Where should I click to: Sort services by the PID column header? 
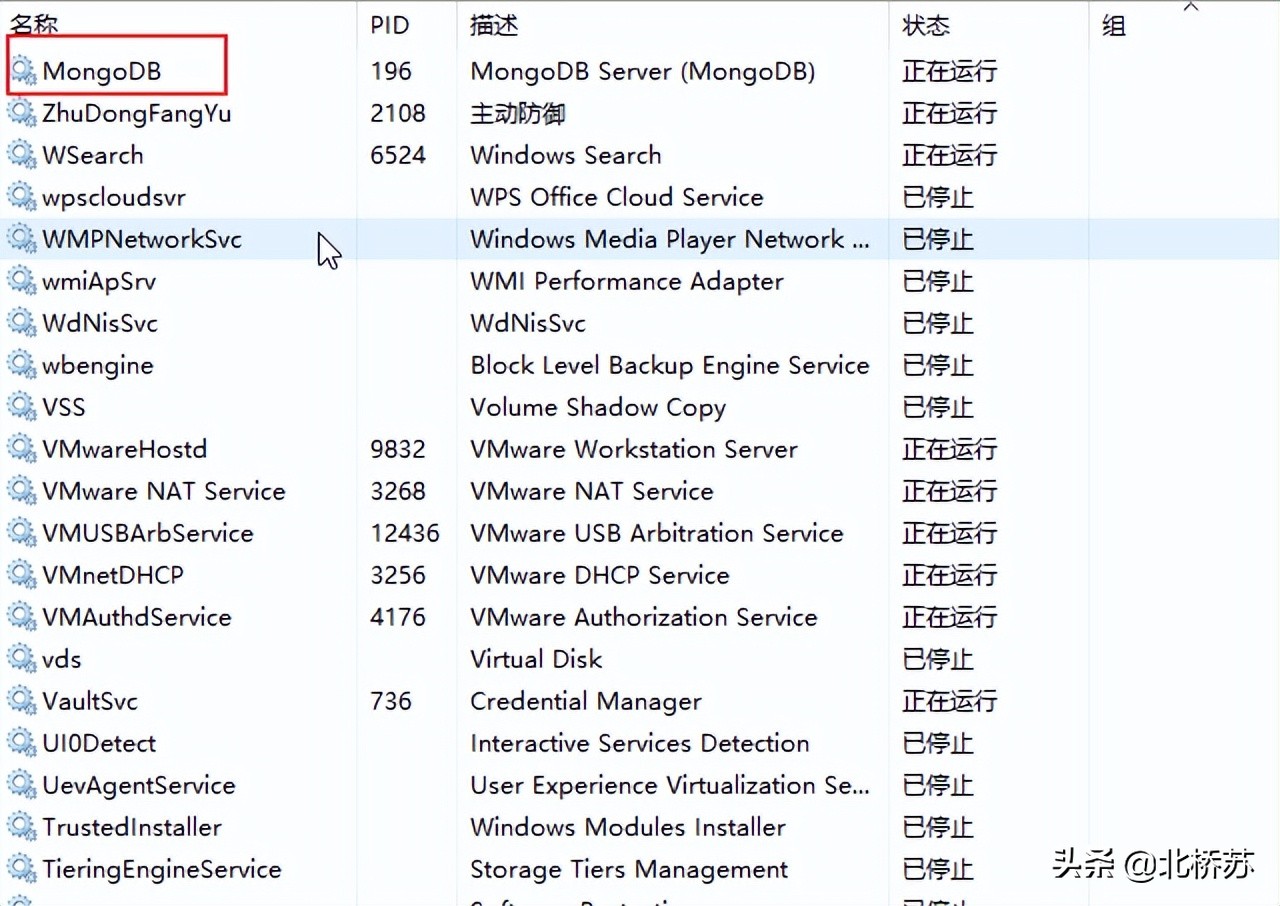click(391, 24)
